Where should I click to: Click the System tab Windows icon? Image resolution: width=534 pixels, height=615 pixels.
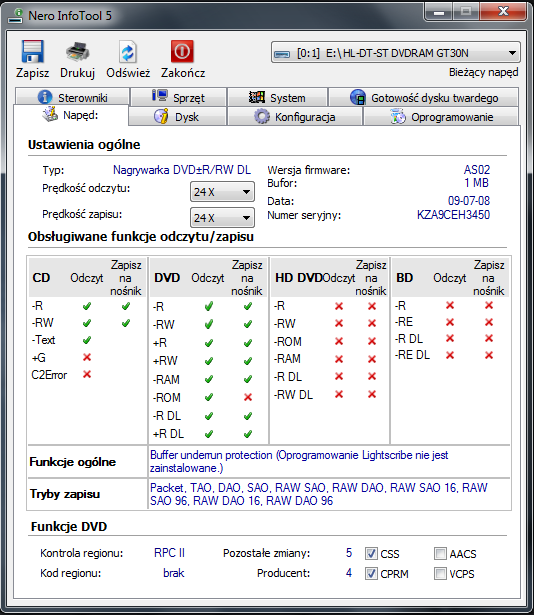[257, 97]
